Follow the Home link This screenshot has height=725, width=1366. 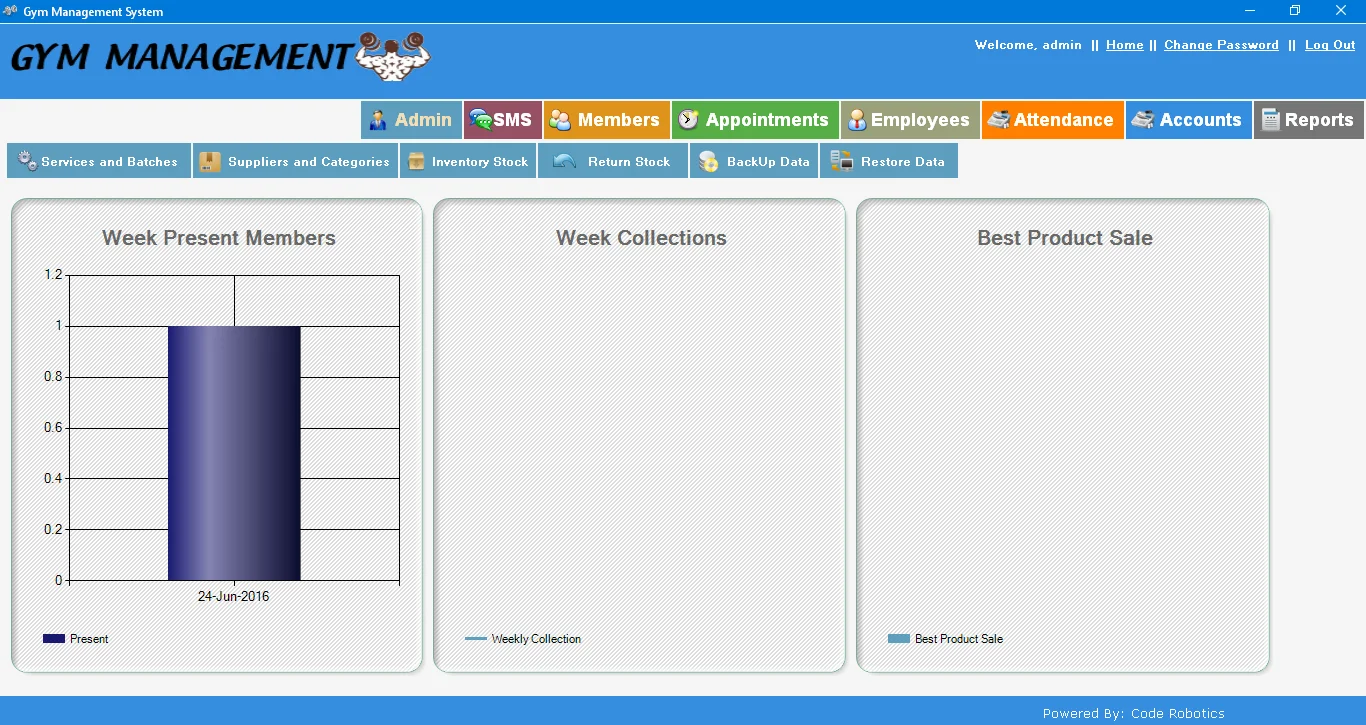click(1125, 45)
